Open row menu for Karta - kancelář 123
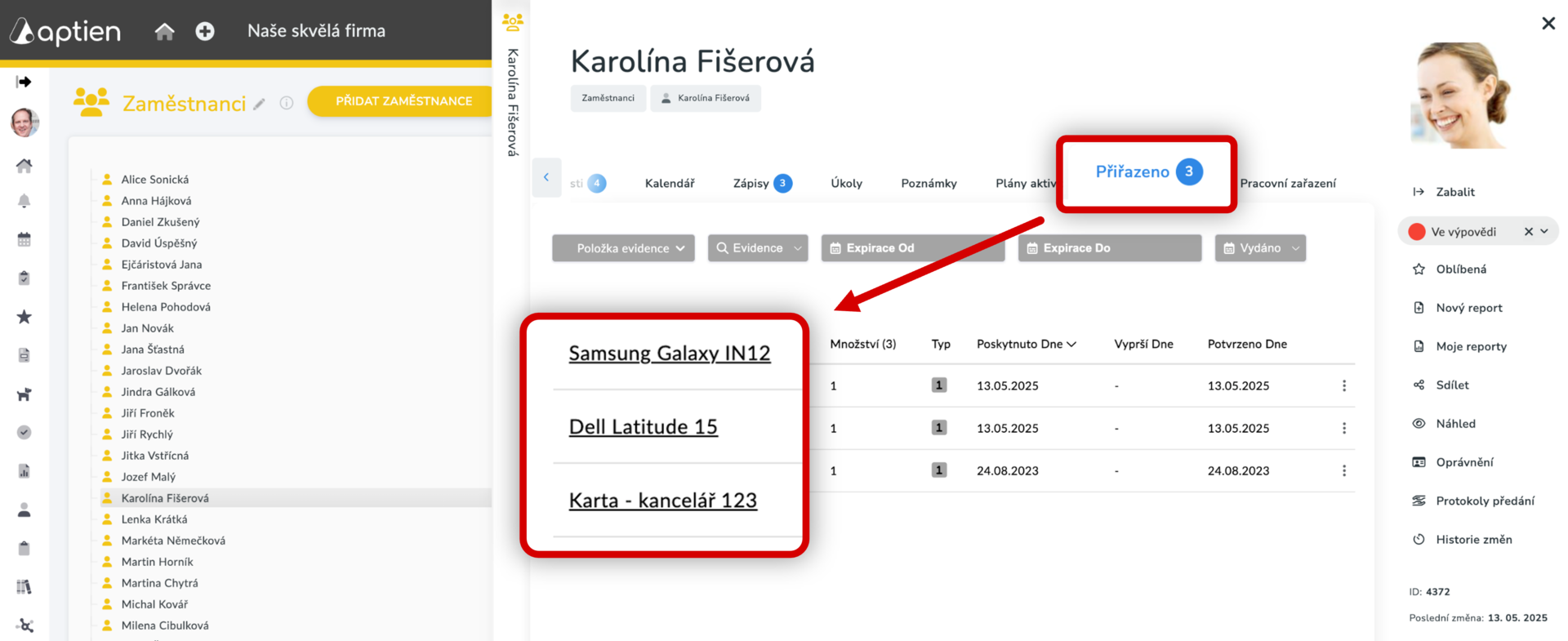The image size is (1568, 641). pos(1344,471)
